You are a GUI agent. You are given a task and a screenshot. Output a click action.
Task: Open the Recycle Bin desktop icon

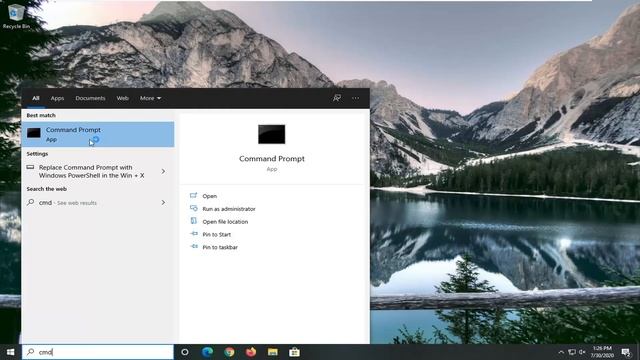point(16,16)
